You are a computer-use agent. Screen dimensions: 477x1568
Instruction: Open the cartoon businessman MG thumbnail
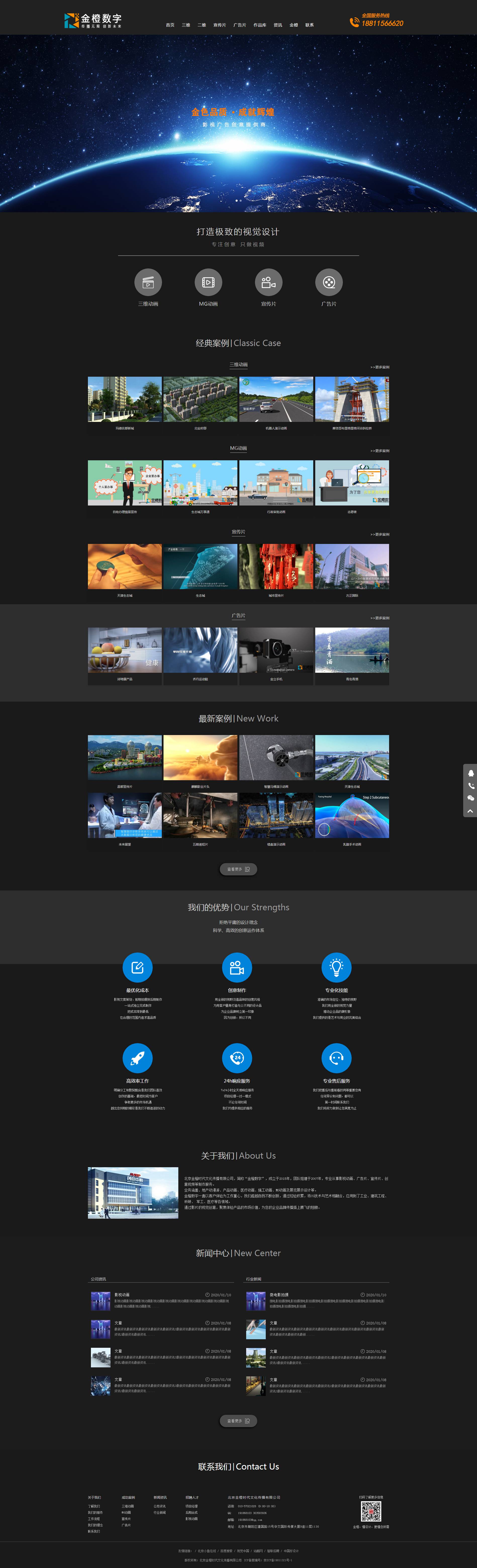125,483
